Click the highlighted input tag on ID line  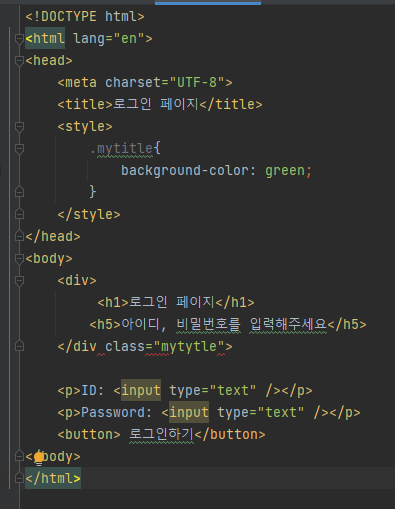pyautogui.click(x=141, y=390)
